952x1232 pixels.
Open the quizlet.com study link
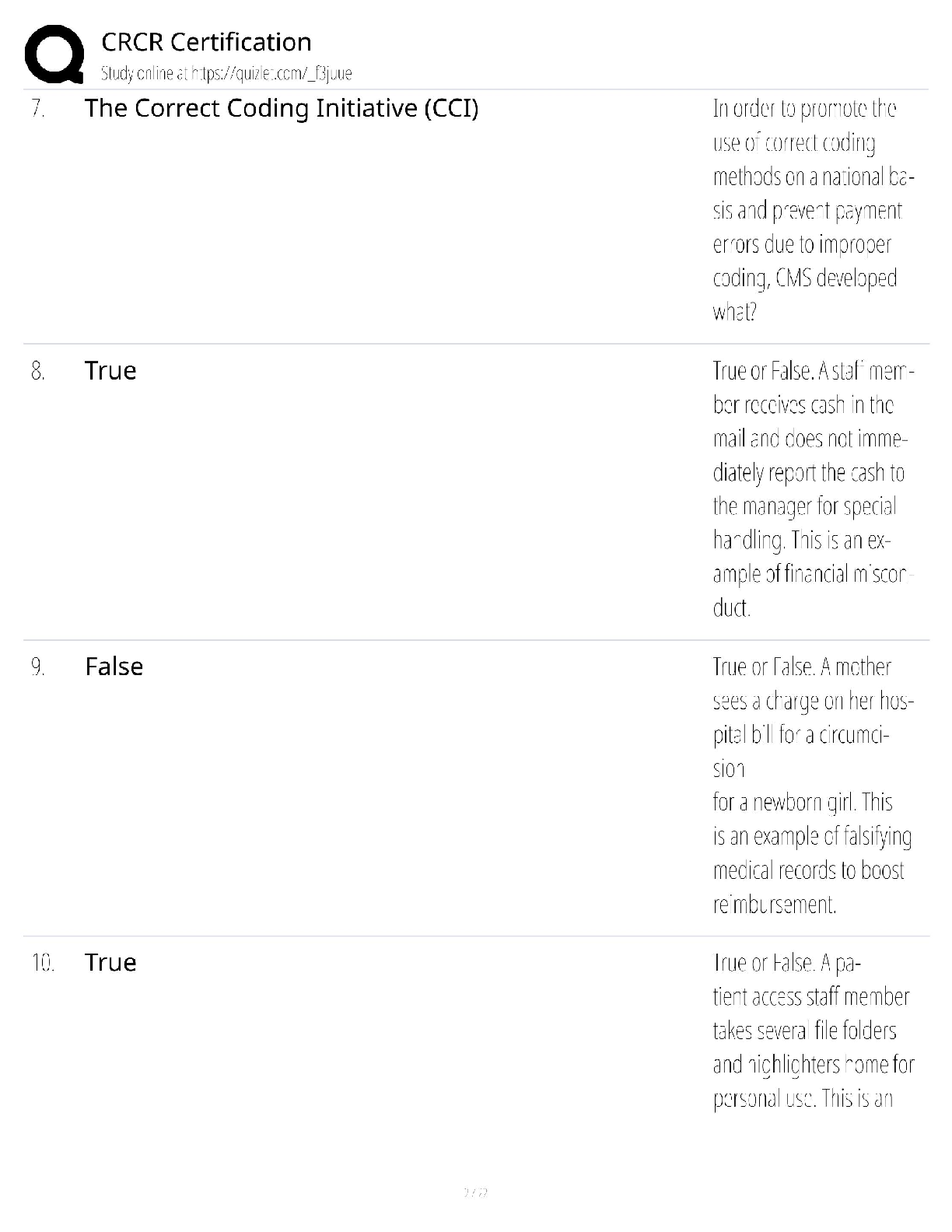[x=271, y=74]
